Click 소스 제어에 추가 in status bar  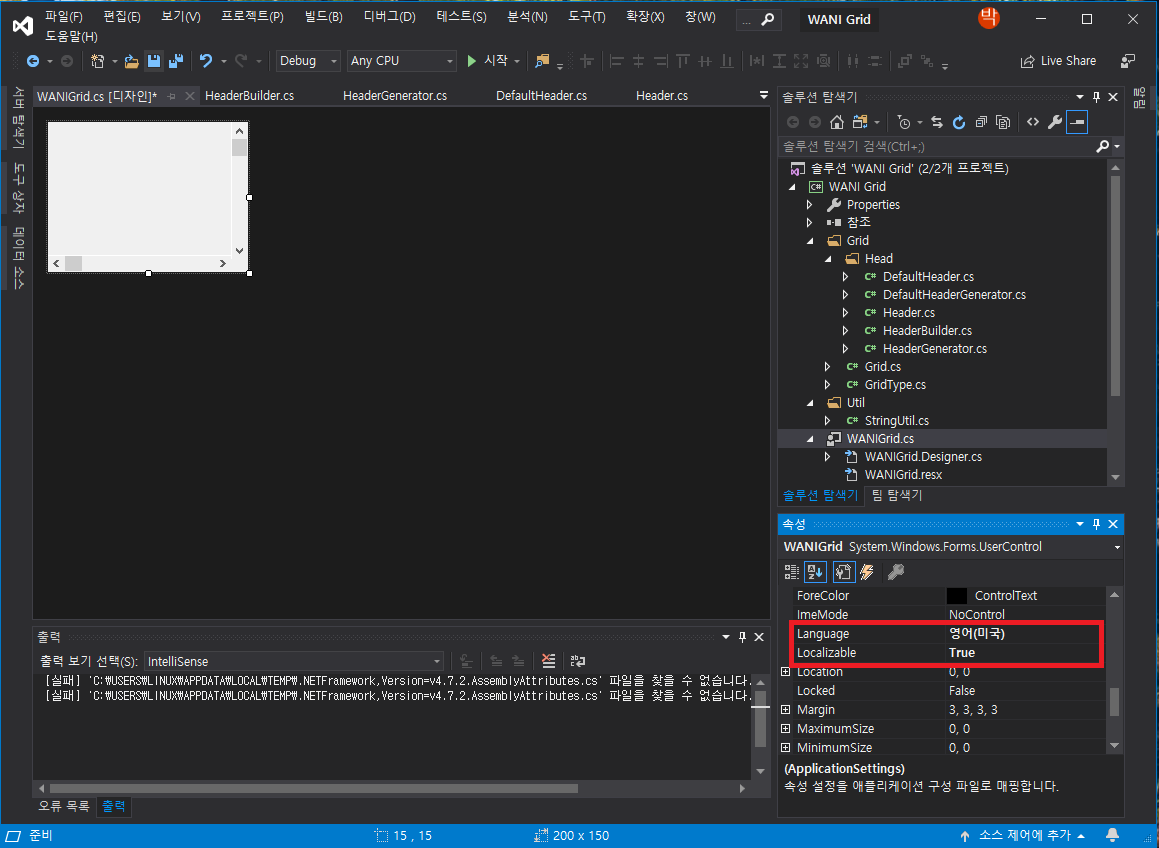[x=1022, y=835]
